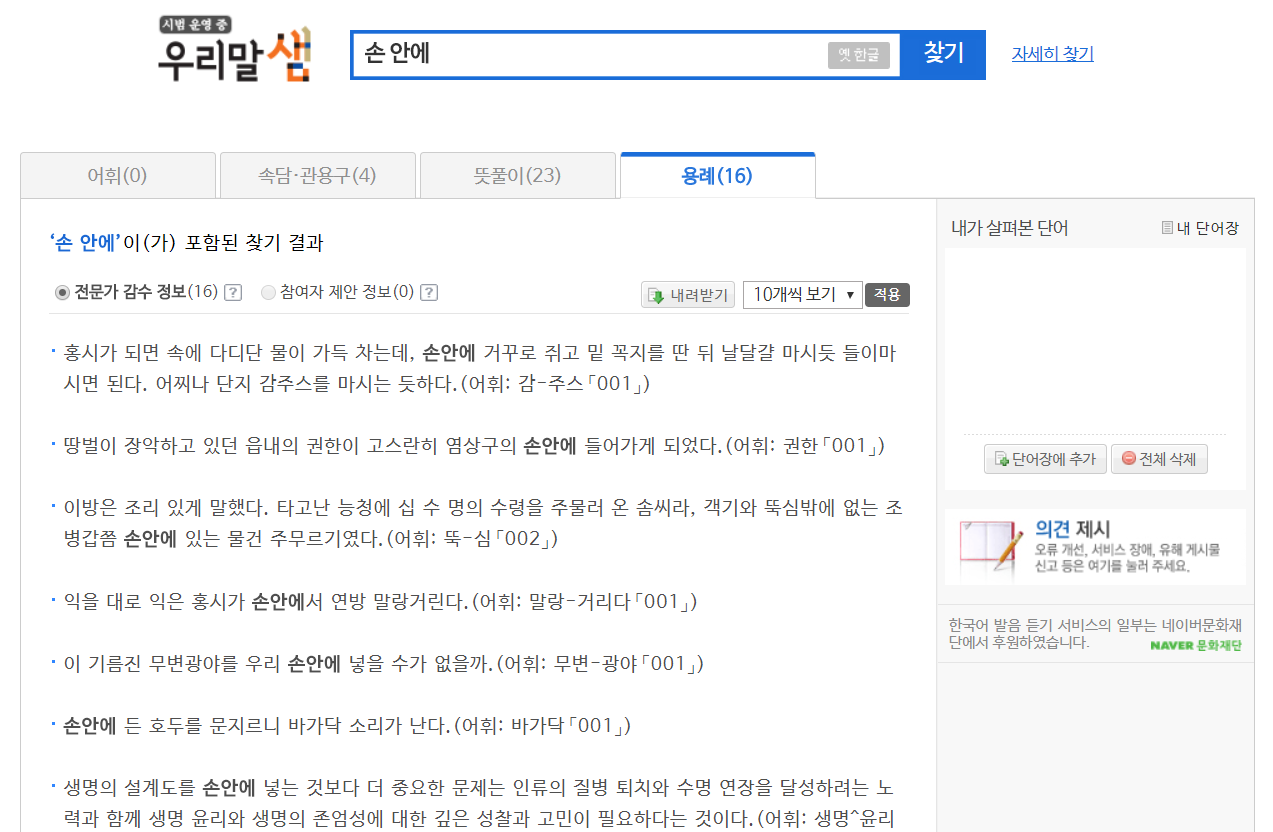
Task: Click the search input containing 손 안에
Action: pyautogui.click(x=600, y=54)
